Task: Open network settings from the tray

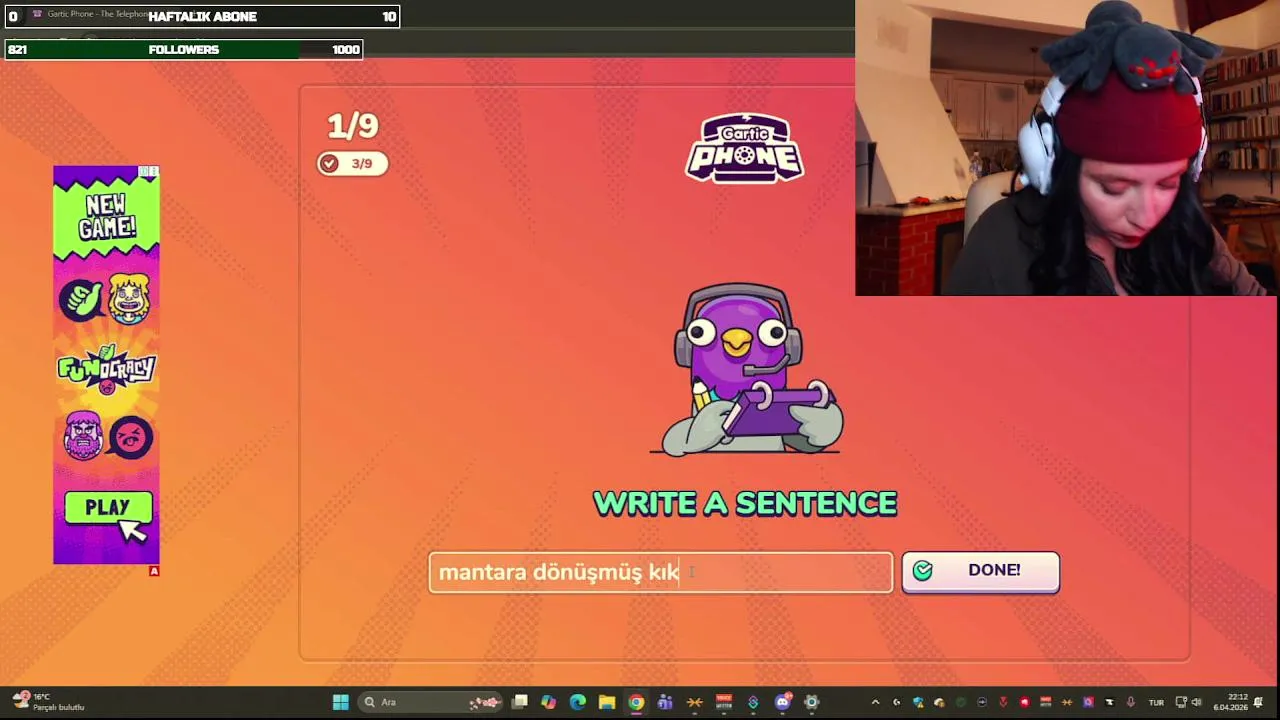Action: [1181, 702]
